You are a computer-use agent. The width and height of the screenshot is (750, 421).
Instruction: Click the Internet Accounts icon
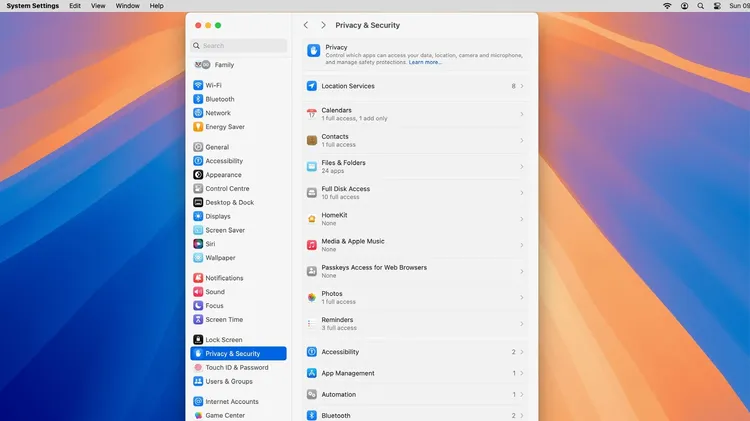coord(198,401)
